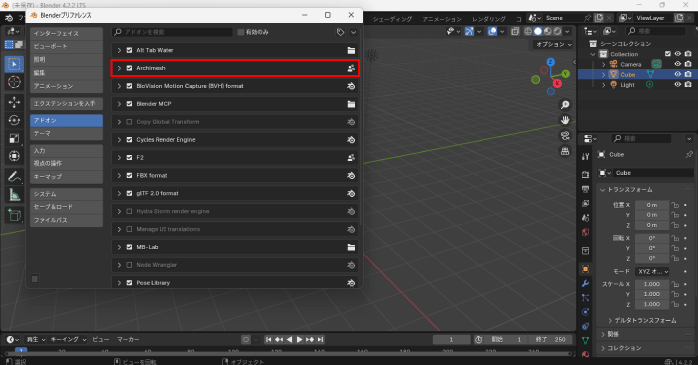698x365 pixels.
Task: Select the Add Cube tool
Action: 14,215
